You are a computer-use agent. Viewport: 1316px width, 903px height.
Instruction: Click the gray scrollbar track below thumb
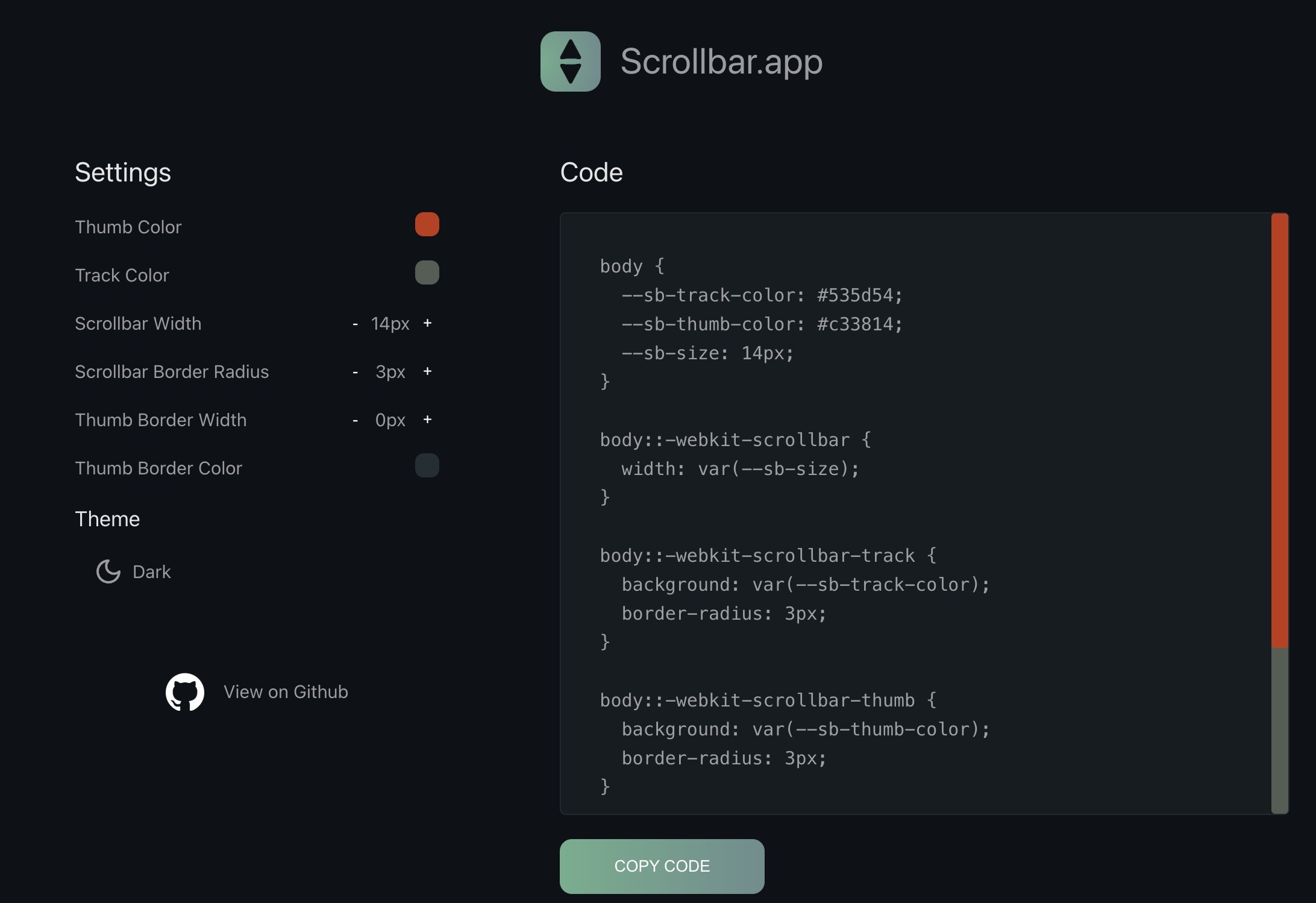click(x=1280, y=731)
